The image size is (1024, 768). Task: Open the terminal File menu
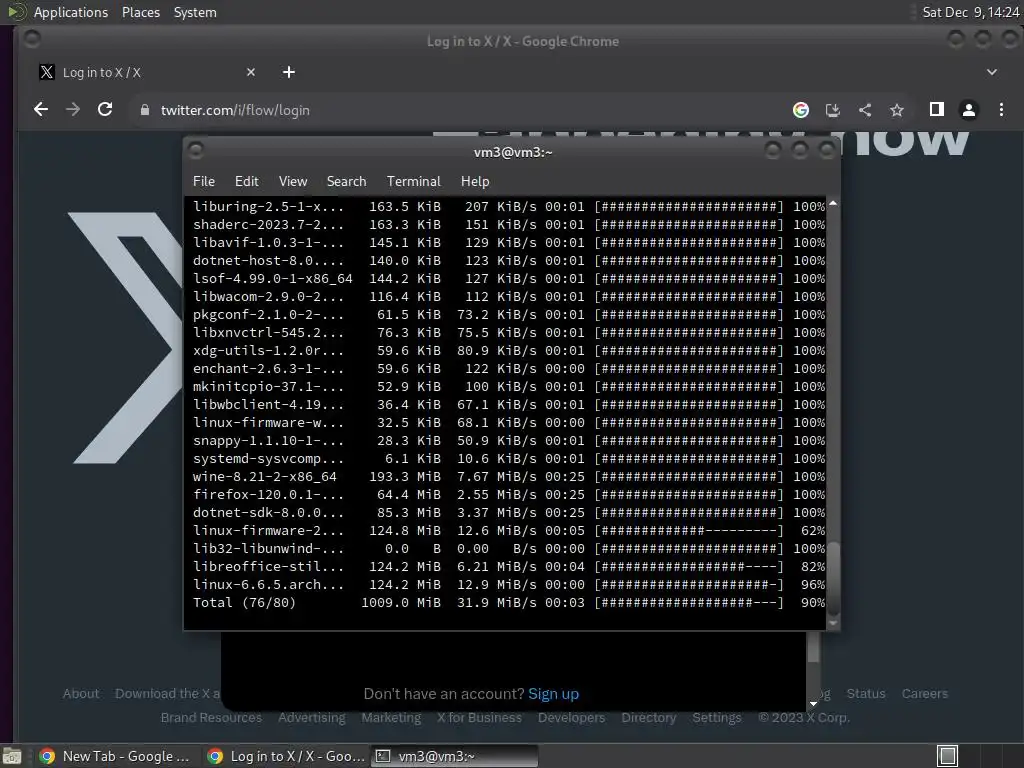[x=204, y=181]
